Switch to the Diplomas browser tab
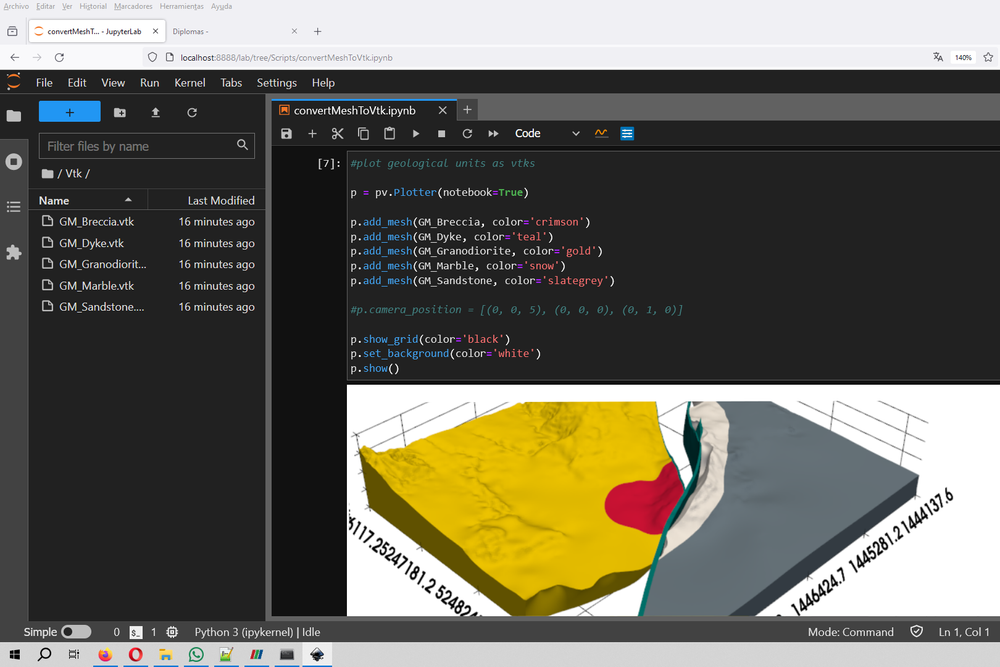 [234, 31]
